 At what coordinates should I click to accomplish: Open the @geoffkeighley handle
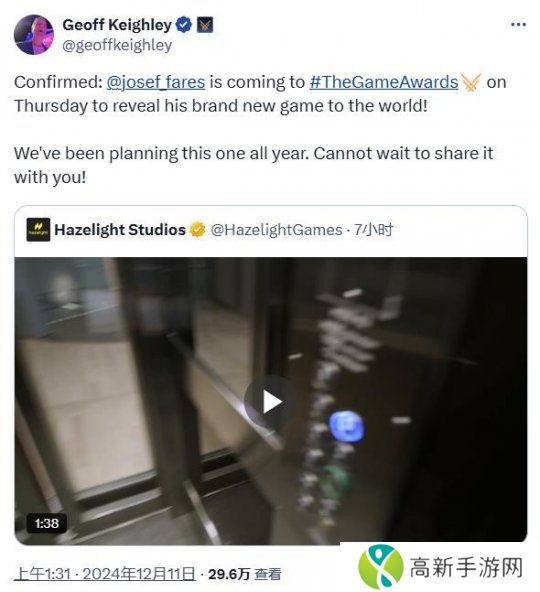point(117,45)
